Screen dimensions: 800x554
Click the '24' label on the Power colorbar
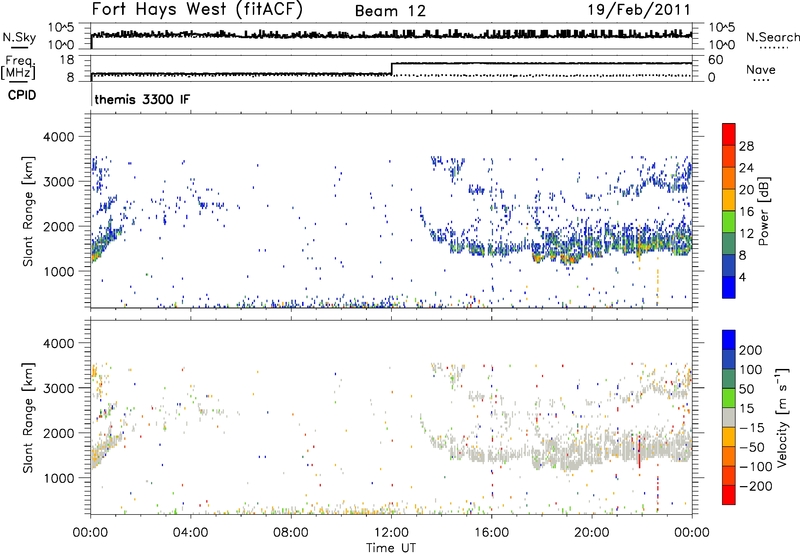(x=746, y=168)
